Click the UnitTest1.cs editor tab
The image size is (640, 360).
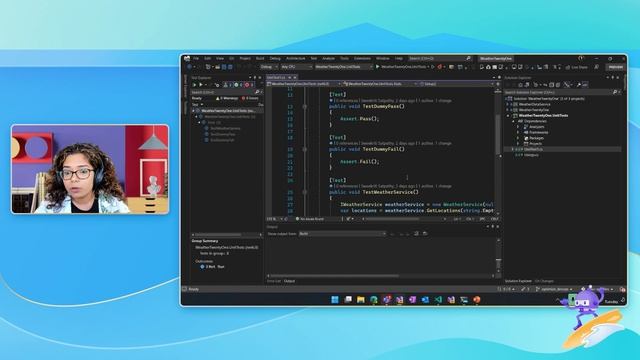coord(276,77)
